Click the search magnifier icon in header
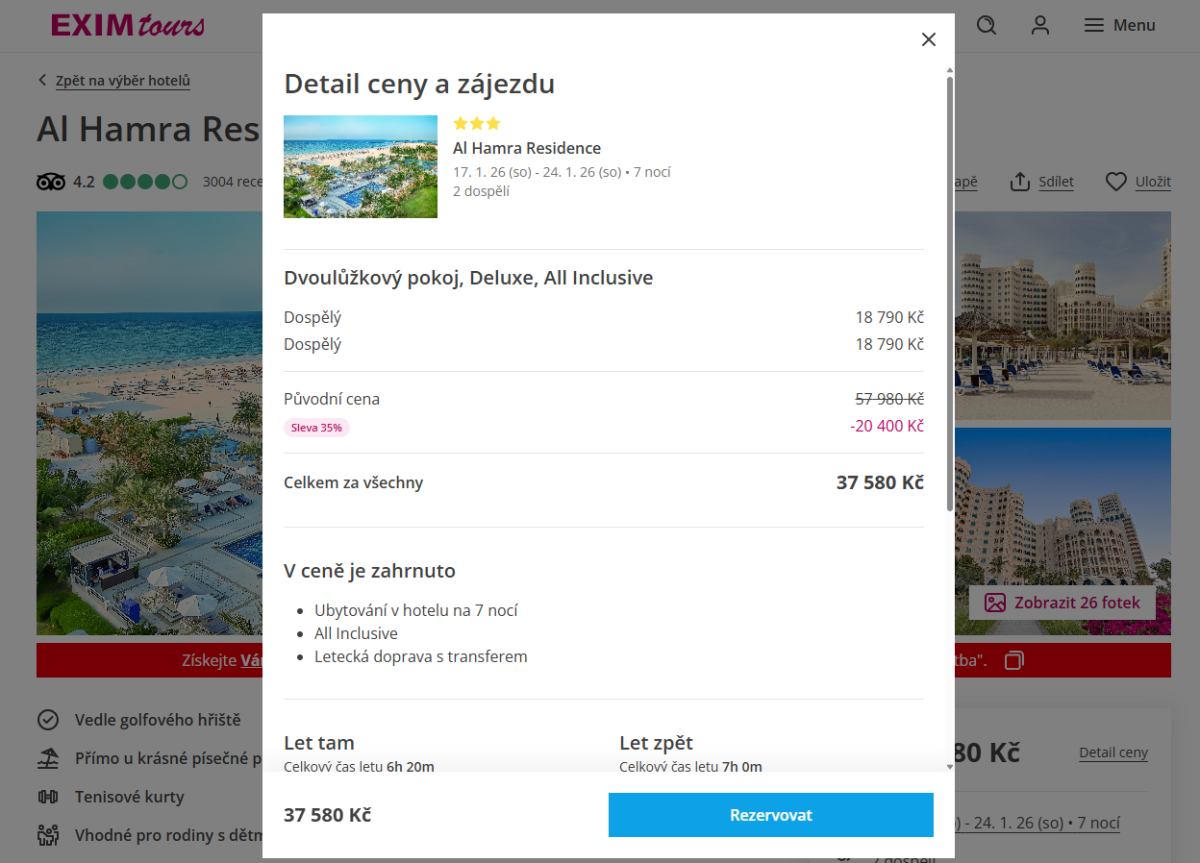The height and width of the screenshot is (863, 1200). click(x=987, y=25)
